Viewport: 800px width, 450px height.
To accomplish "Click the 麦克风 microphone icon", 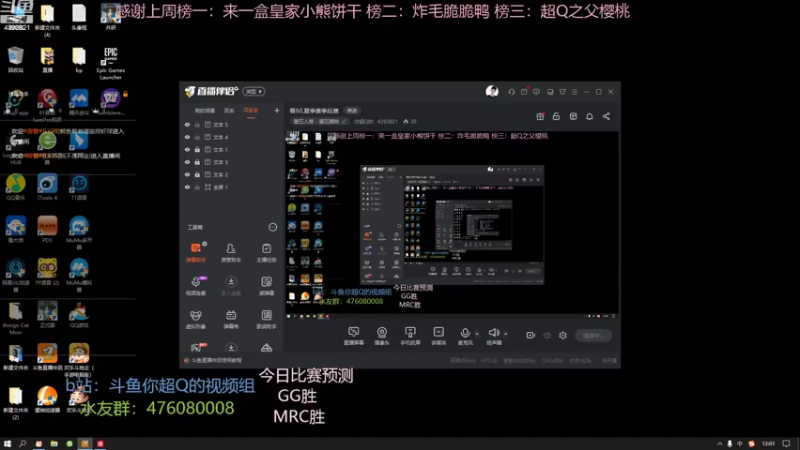I will (465, 334).
